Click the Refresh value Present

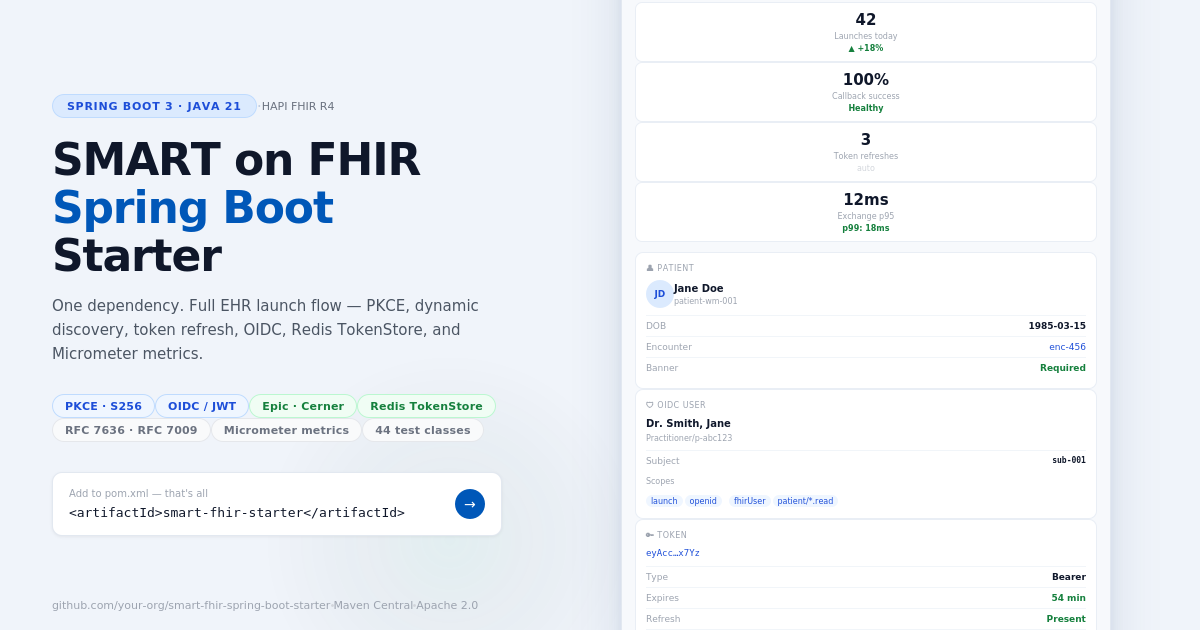[x=1066, y=619]
